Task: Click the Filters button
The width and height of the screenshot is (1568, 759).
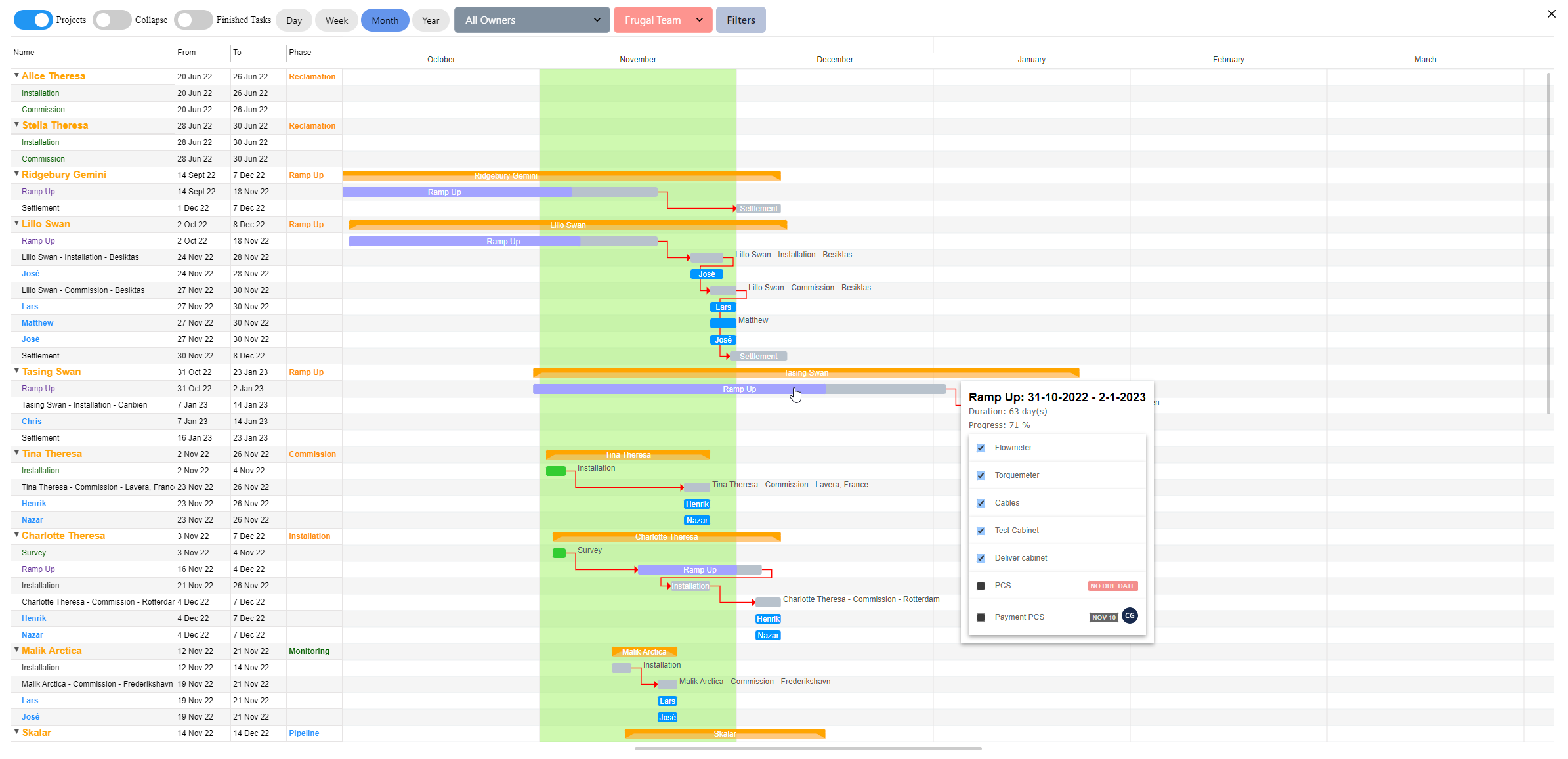Action: click(740, 20)
